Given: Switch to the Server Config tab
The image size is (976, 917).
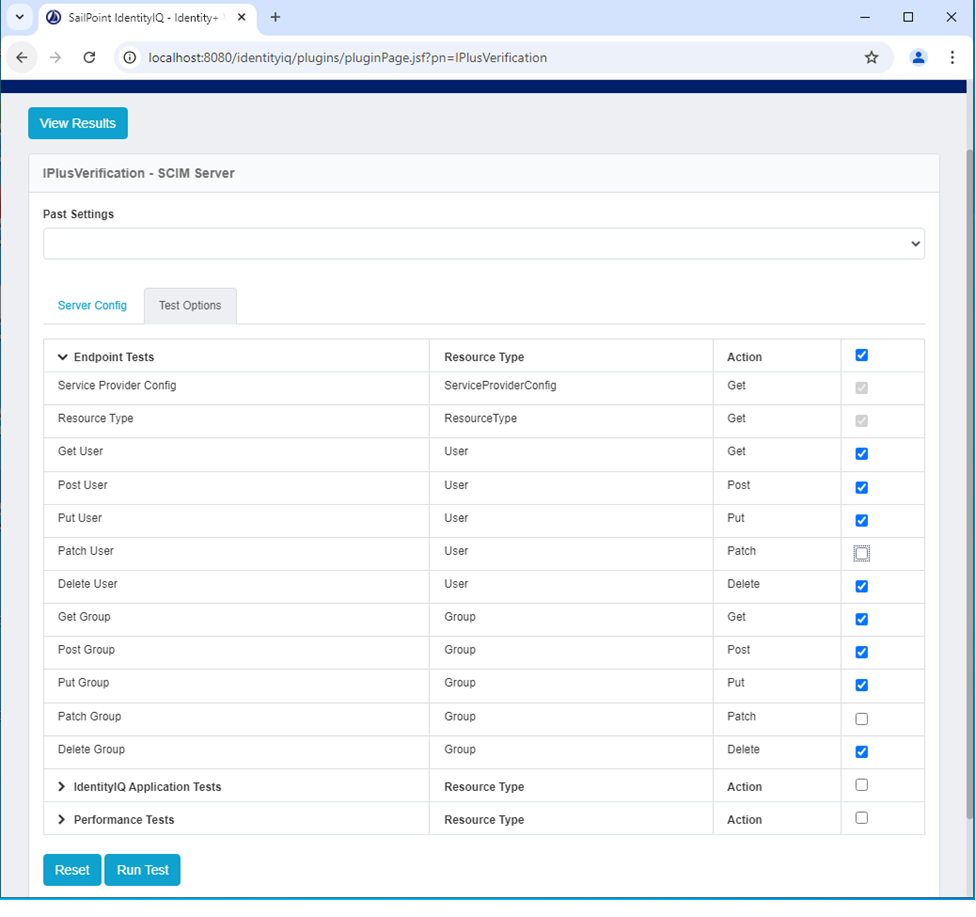Looking at the screenshot, I should tap(92, 306).
